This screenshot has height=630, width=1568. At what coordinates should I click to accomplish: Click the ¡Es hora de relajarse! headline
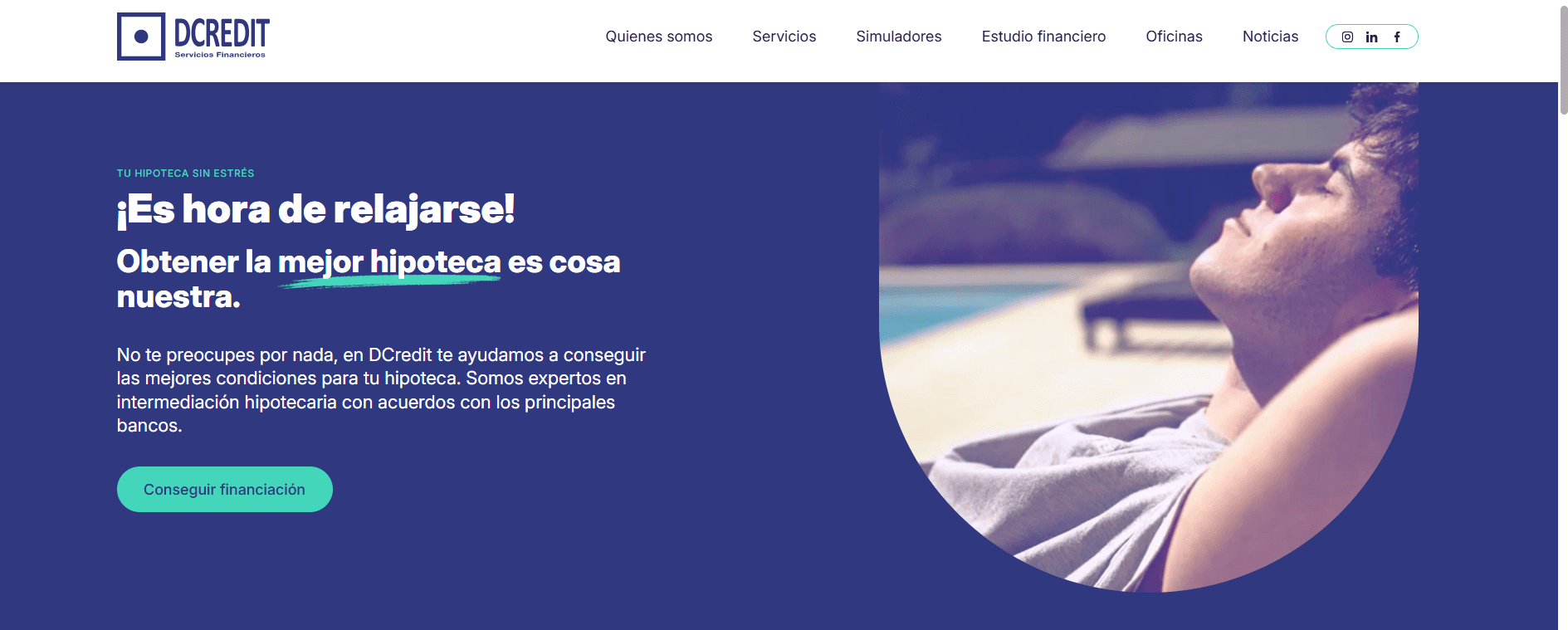315,208
